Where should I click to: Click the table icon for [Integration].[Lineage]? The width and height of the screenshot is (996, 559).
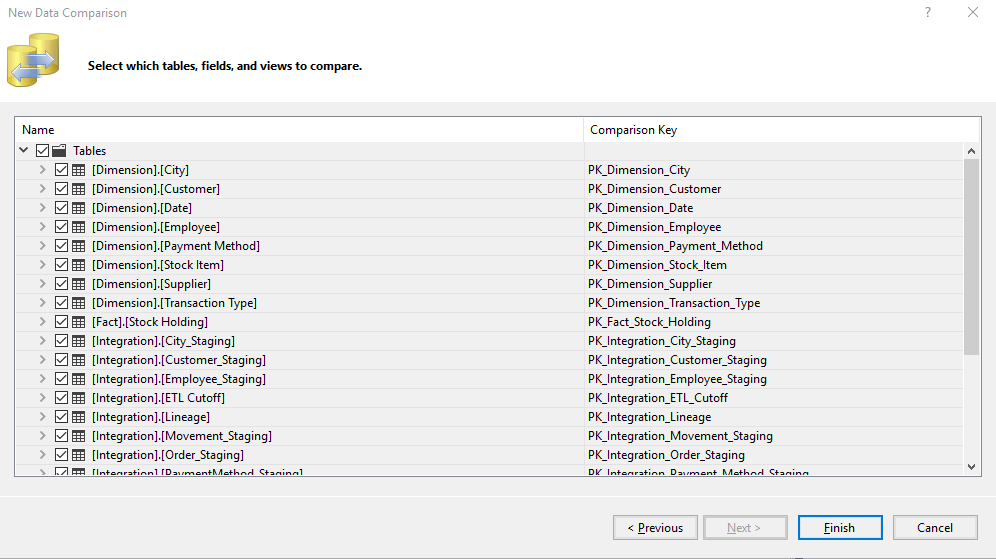(x=79, y=418)
